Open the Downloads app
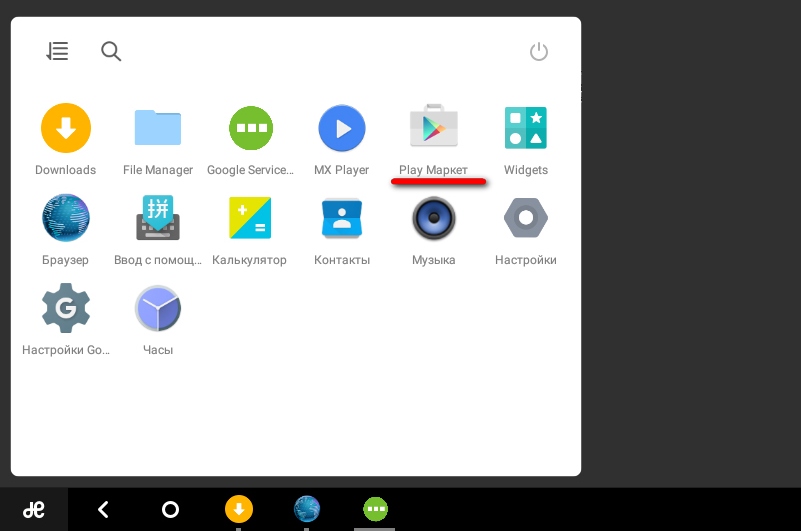Screen dimensions: 801x531 pyautogui.click(x=66, y=128)
